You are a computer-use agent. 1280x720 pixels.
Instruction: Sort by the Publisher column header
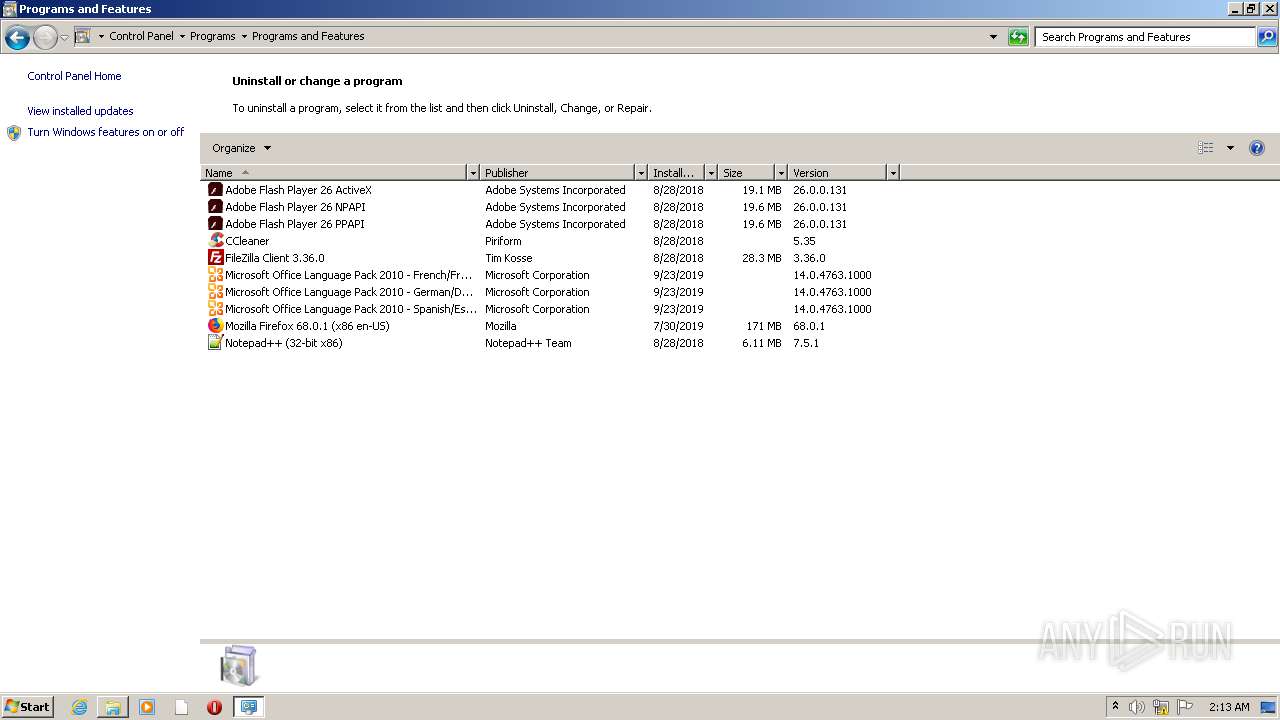(557, 173)
